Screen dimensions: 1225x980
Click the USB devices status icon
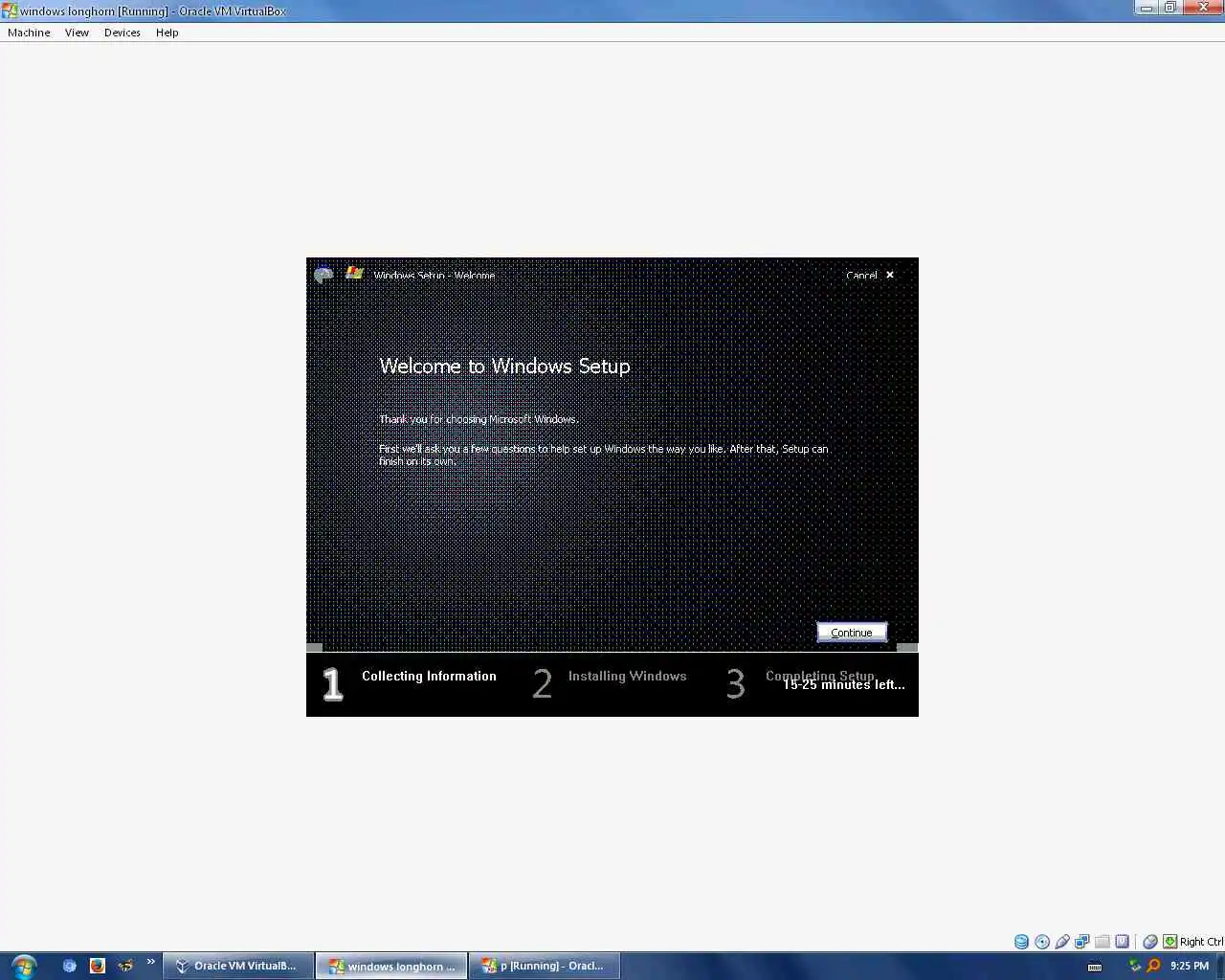[x=1062, y=942]
